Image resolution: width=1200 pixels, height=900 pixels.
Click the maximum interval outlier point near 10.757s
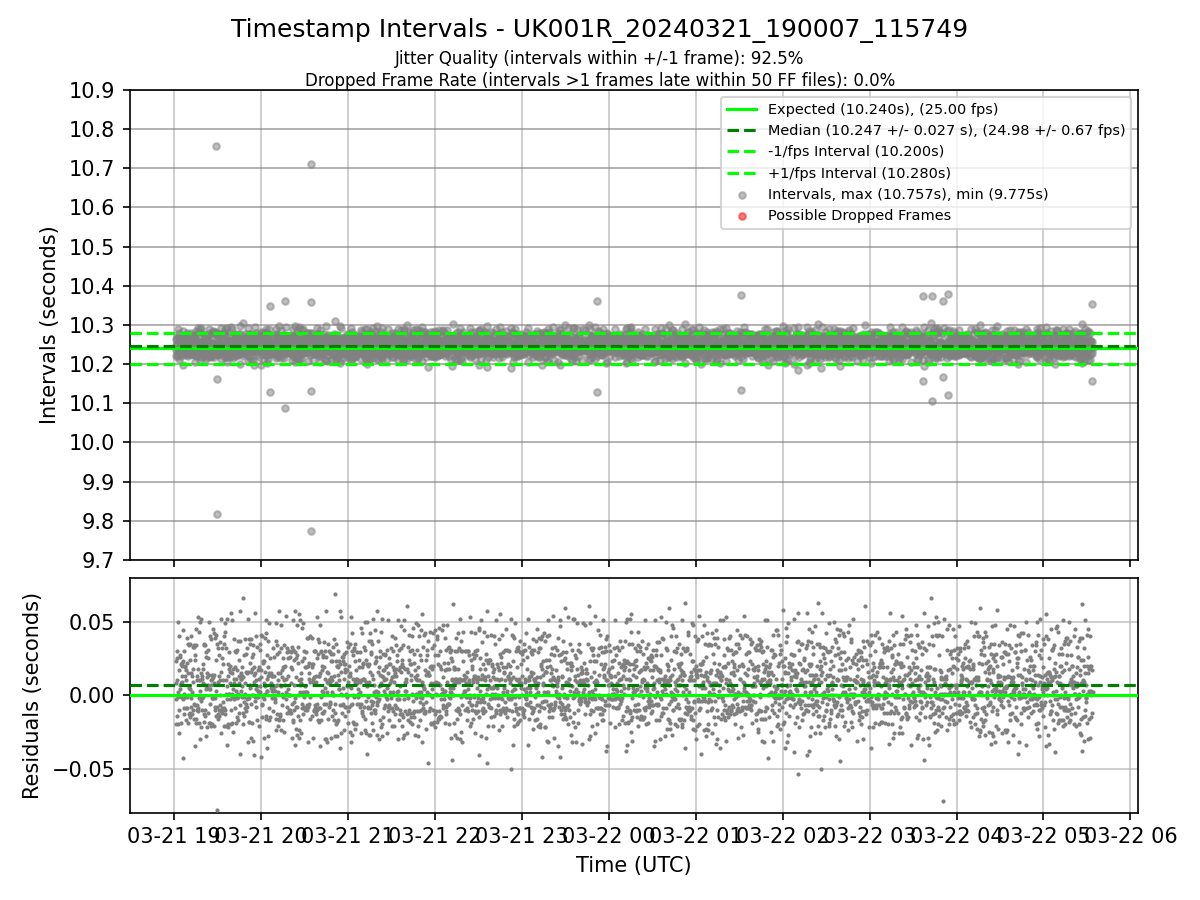point(216,146)
